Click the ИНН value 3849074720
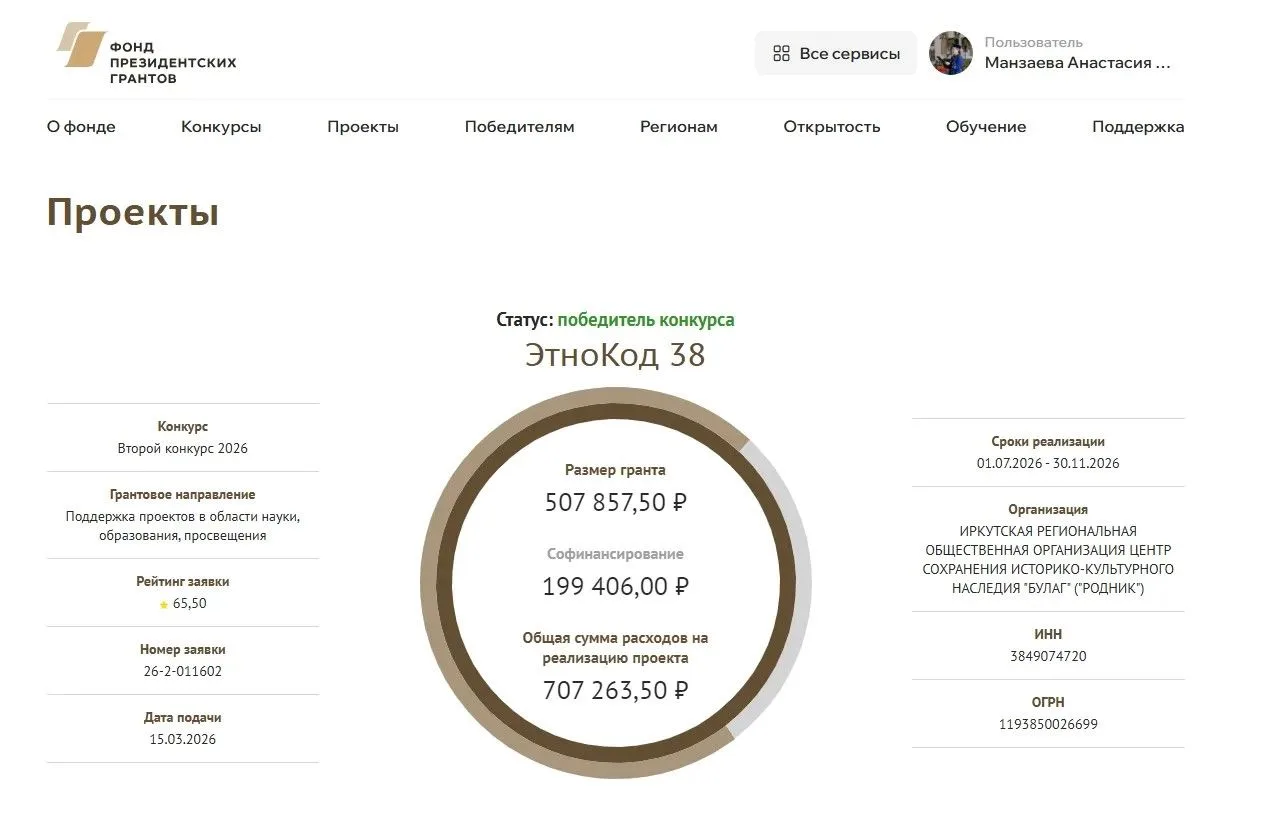This screenshot has width=1283, height=839. 1048,657
